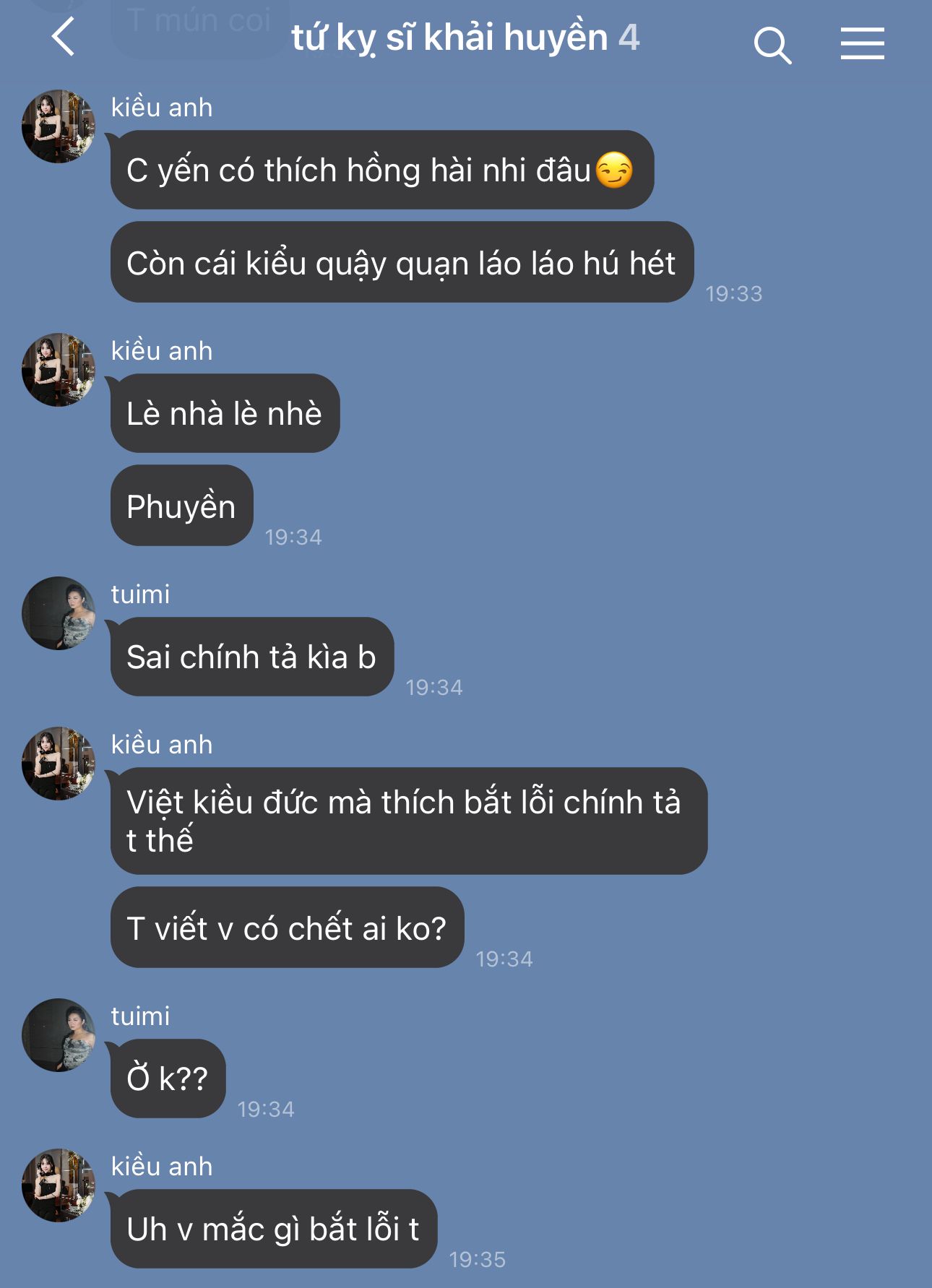Open the chat search magnifier icon
The height and width of the screenshot is (1288, 932).
[x=772, y=45]
